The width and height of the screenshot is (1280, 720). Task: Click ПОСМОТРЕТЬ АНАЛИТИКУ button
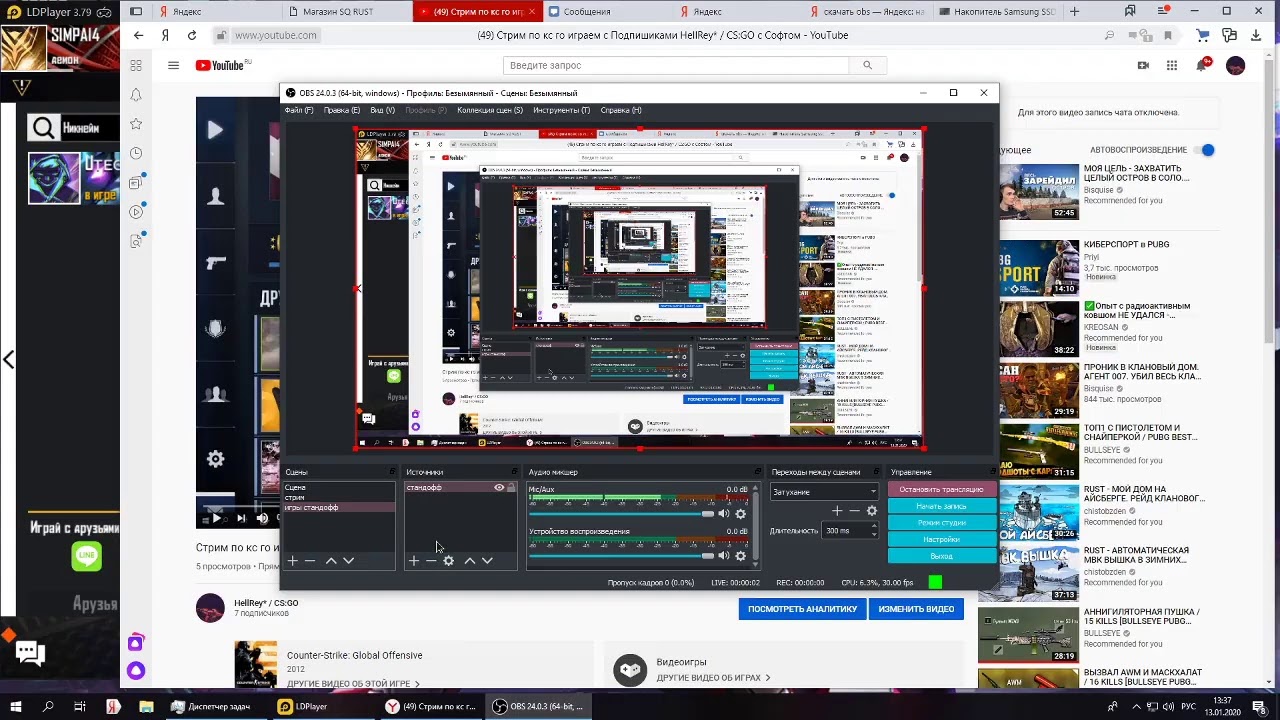pos(802,609)
